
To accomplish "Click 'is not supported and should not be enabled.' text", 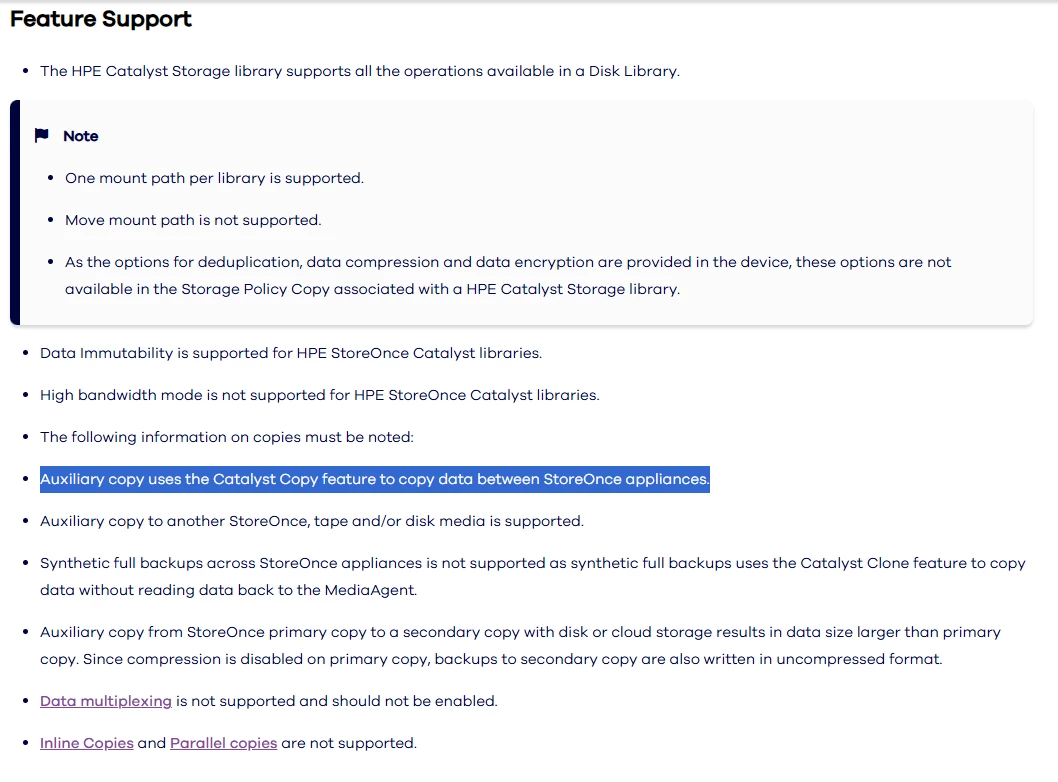I will tap(337, 701).
